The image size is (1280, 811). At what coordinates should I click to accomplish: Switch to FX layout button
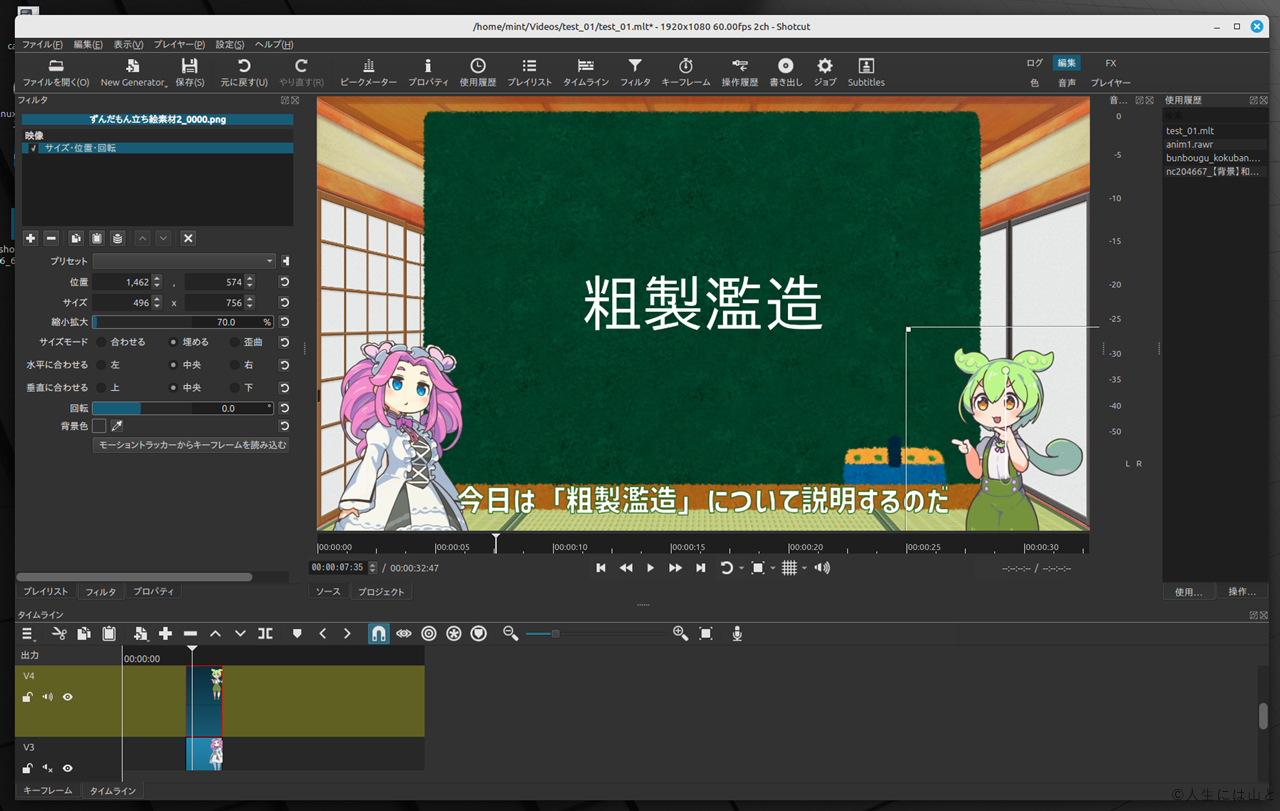(1111, 63)
